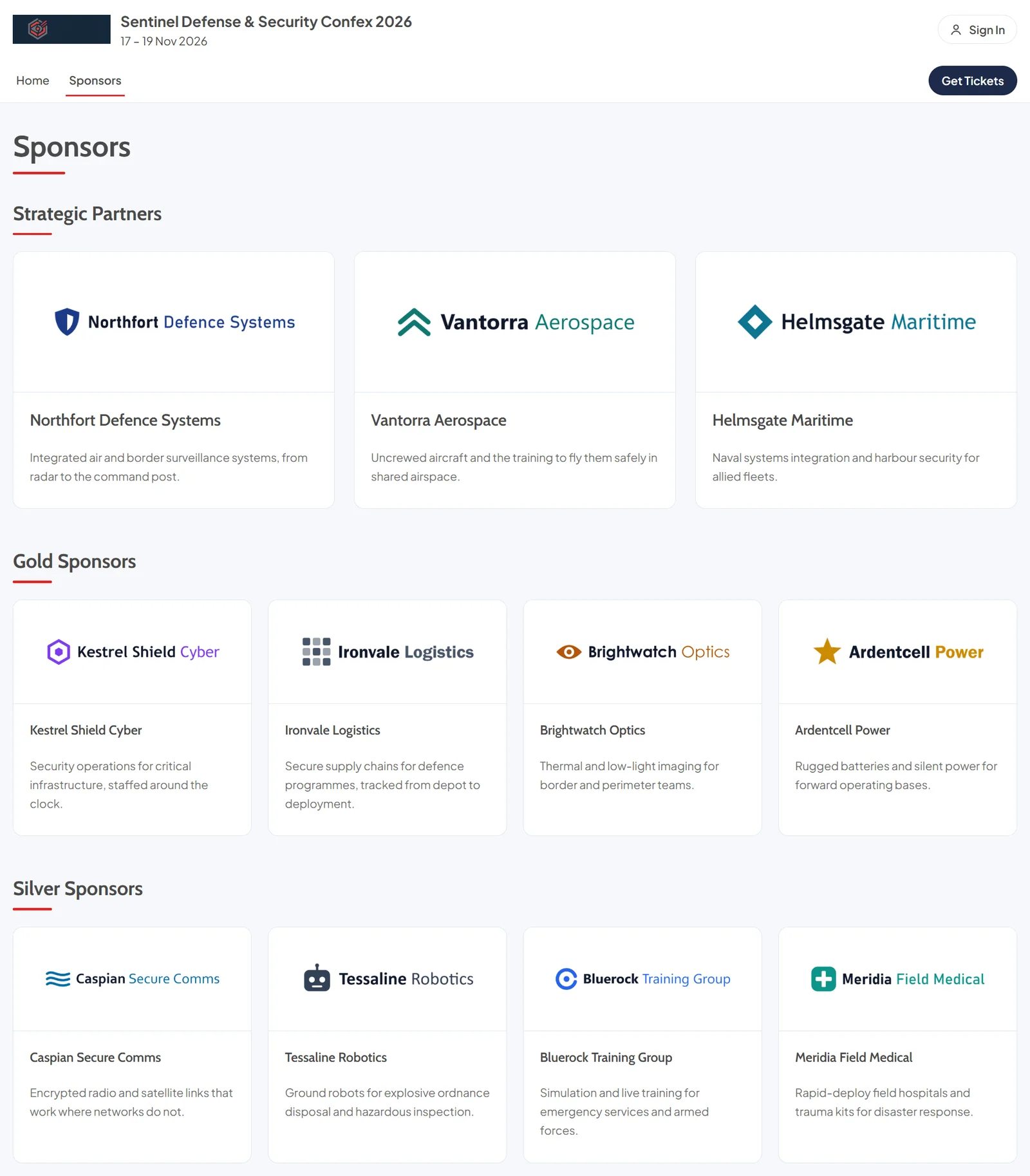Select the Sponsors tab
This screenshot has width=1030, height=1176.
pos(95,81)
